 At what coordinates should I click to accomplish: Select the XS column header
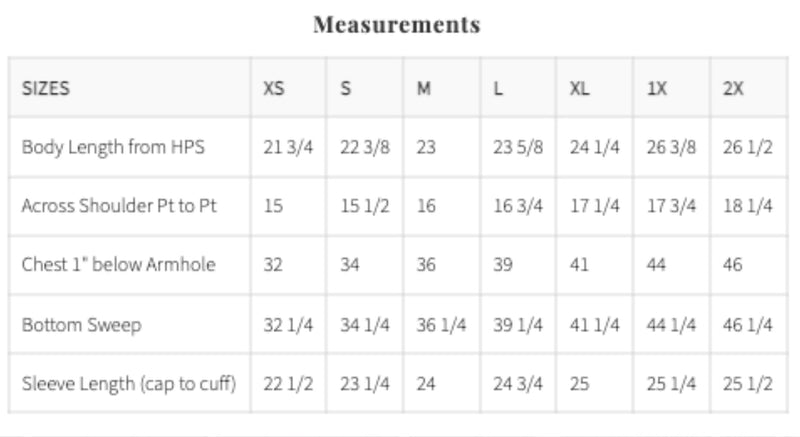coord(274,88)
